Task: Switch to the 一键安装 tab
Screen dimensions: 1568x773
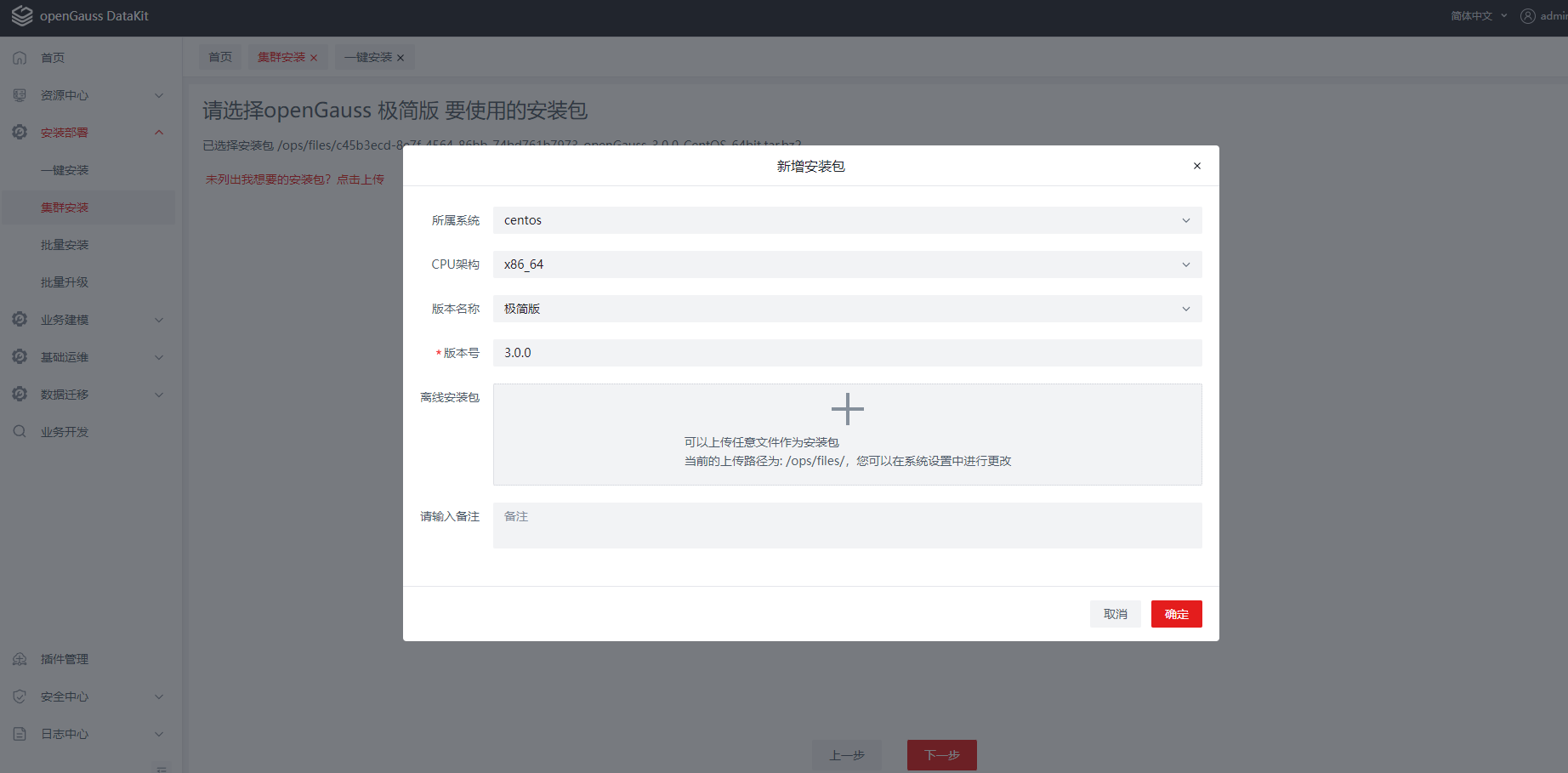Action: (368, 57)
